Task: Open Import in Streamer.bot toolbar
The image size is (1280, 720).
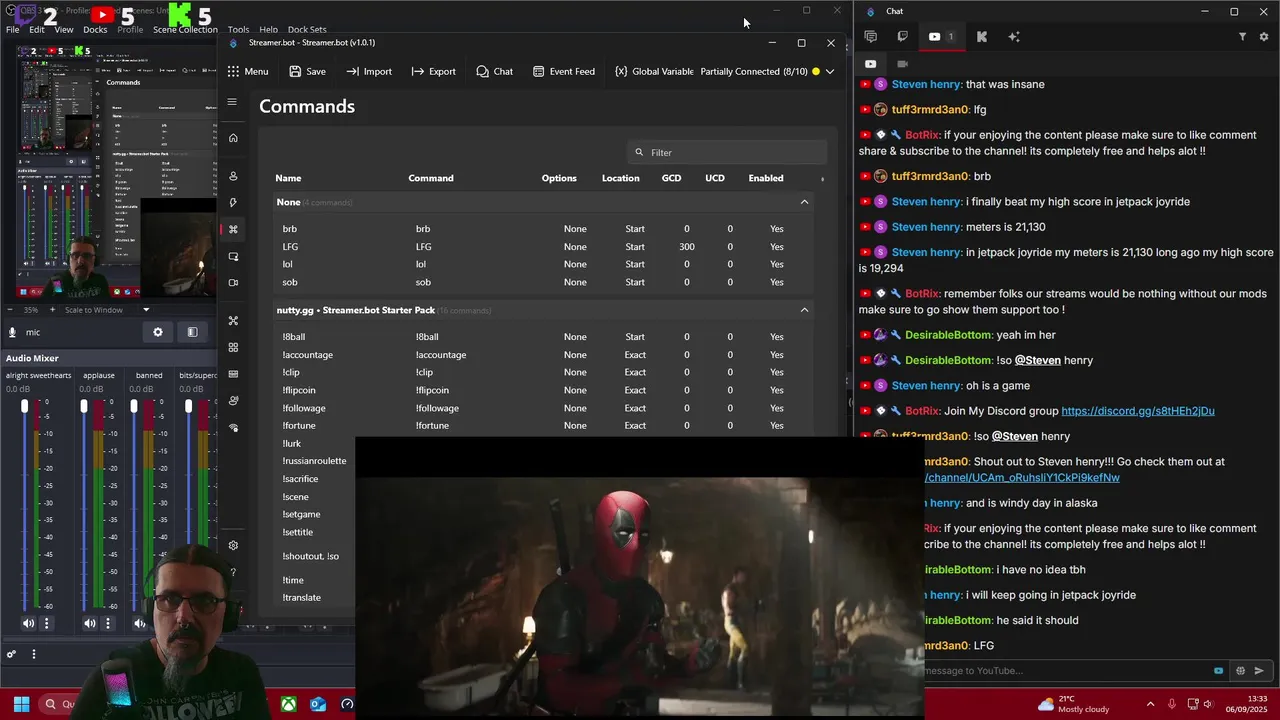Action: coord(369,72)
